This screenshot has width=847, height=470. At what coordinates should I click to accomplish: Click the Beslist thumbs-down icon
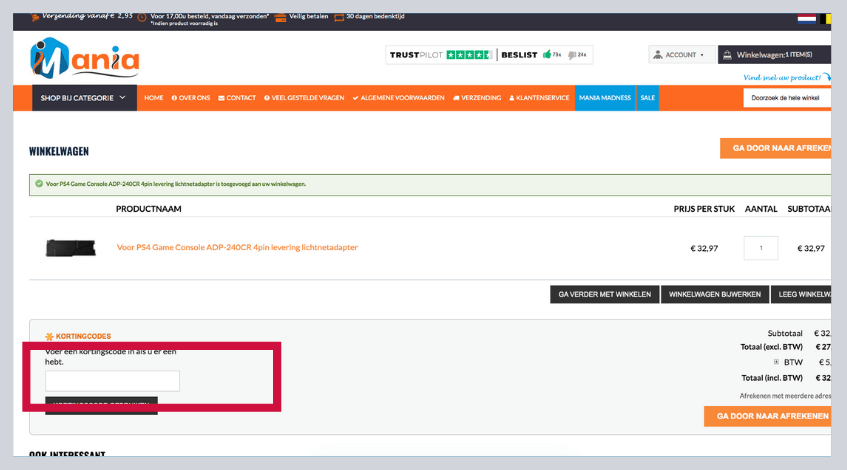pyautogui.click(x=572, y=55)
